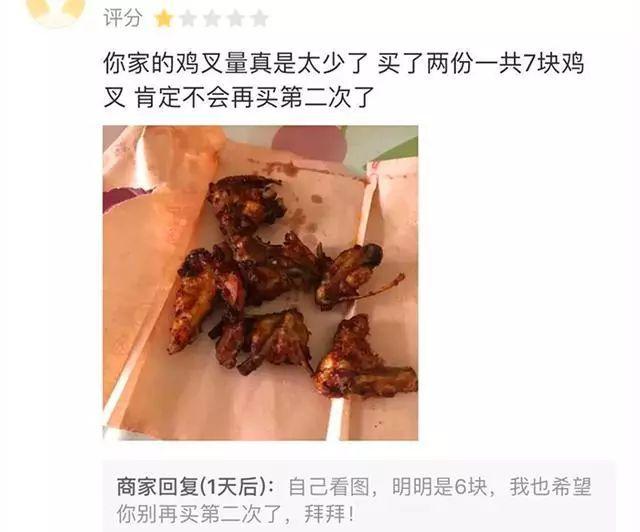Click the bottom-right chicken wing in photo

363,359
